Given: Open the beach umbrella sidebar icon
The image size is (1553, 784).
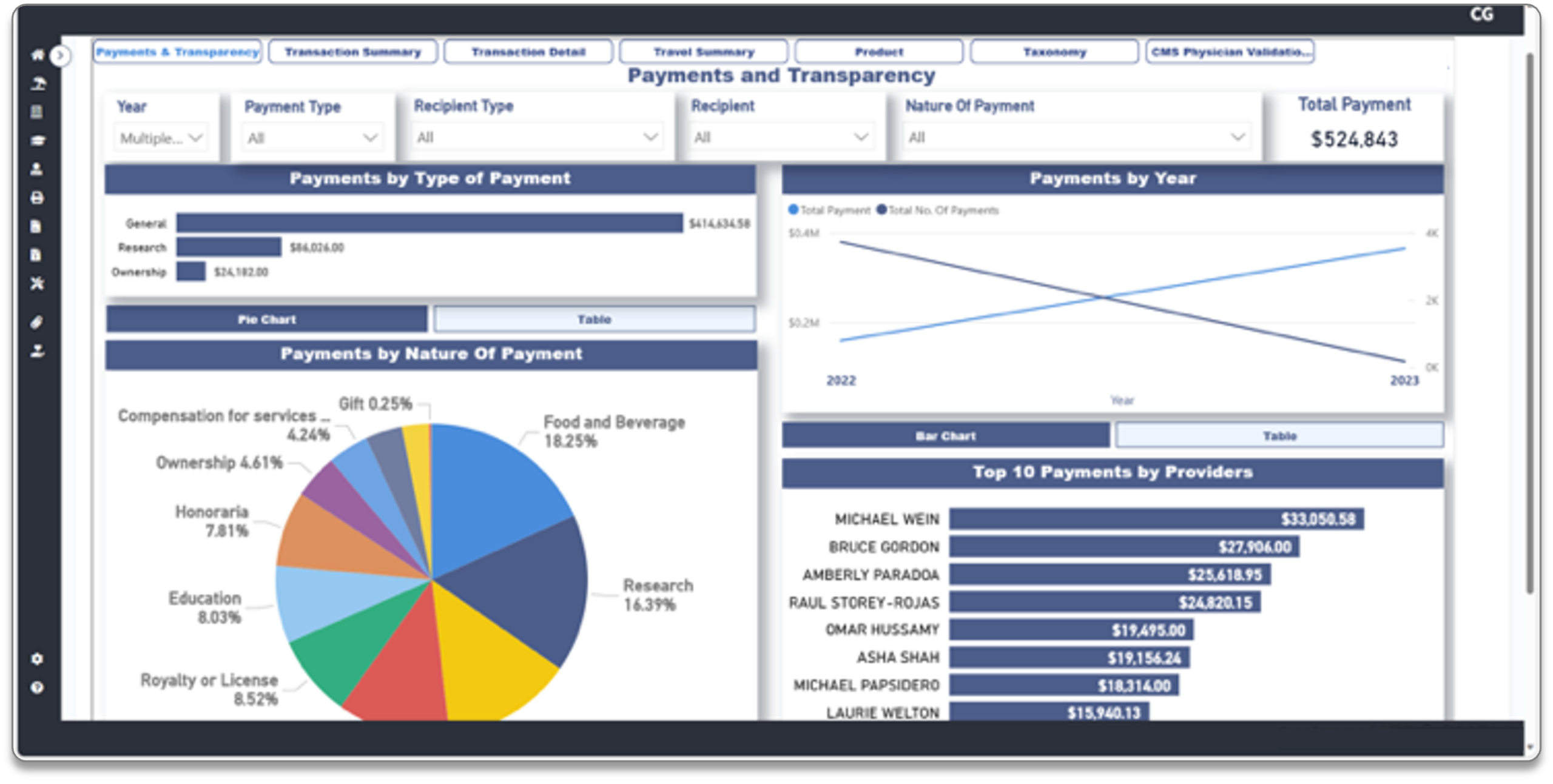Looking at the screenshot, I should click(38, 84).
